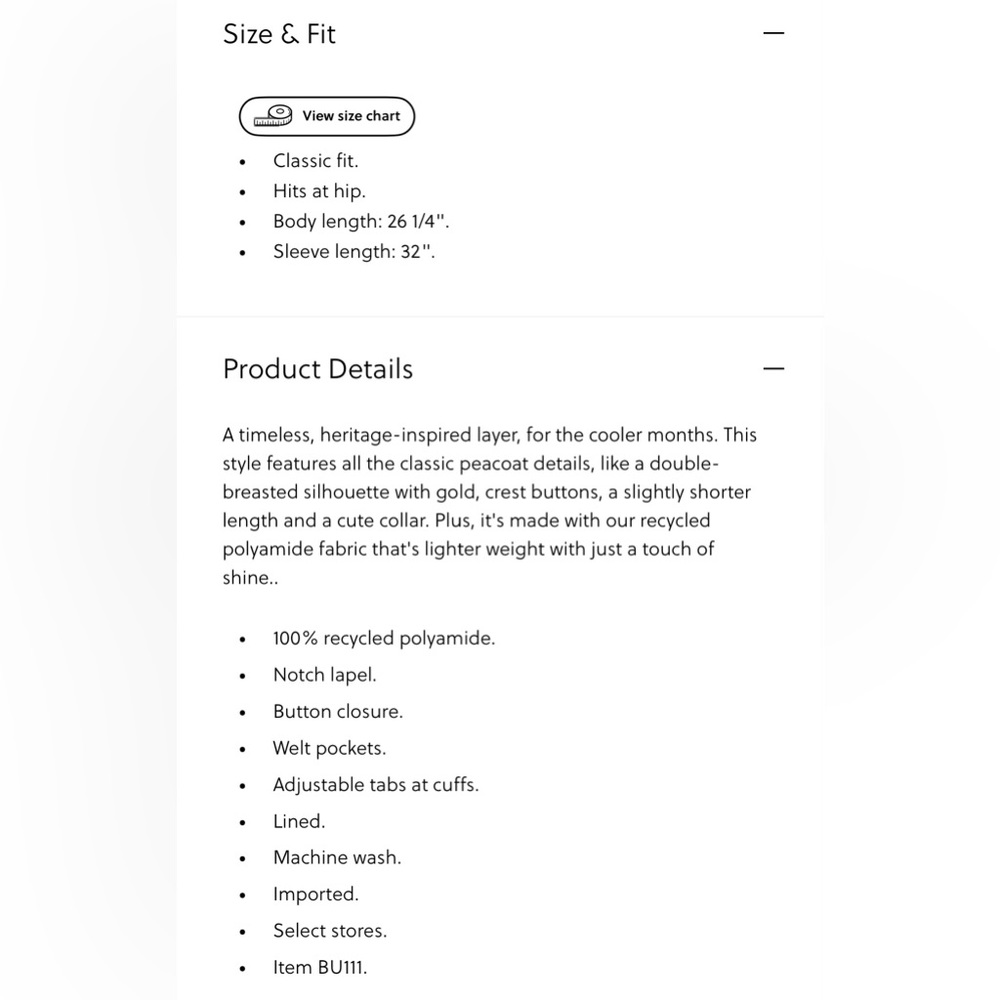1000x1000 pixels.
Task: Click the Item BU111 text
Action: [x=320, y=967]
